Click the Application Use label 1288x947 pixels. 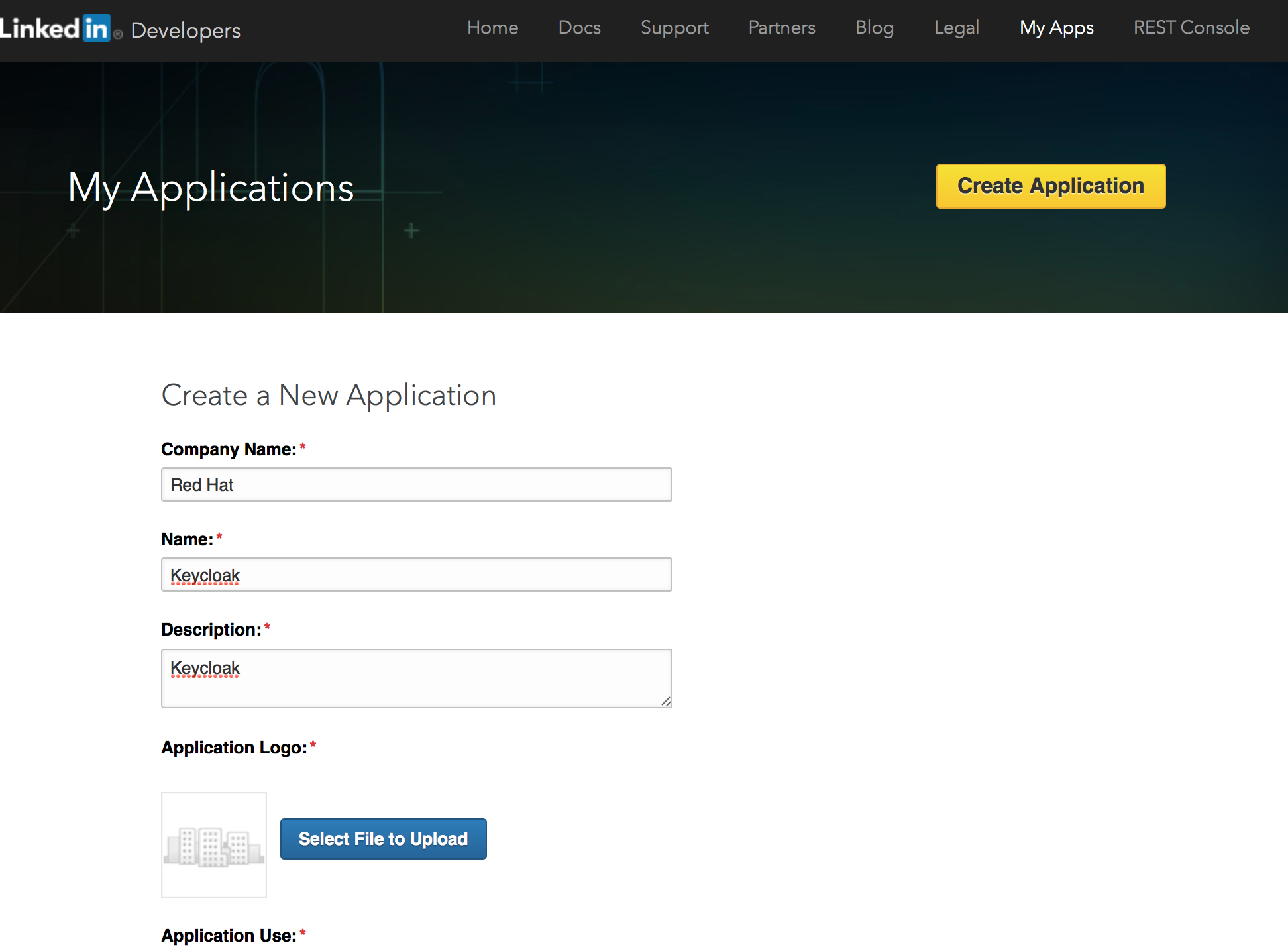(228, 934)
